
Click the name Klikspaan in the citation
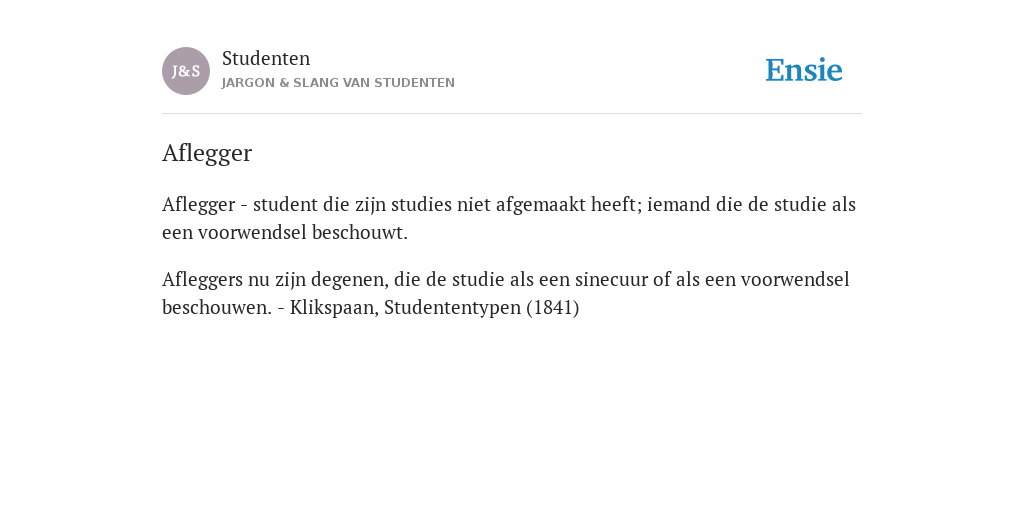(334, 308)
